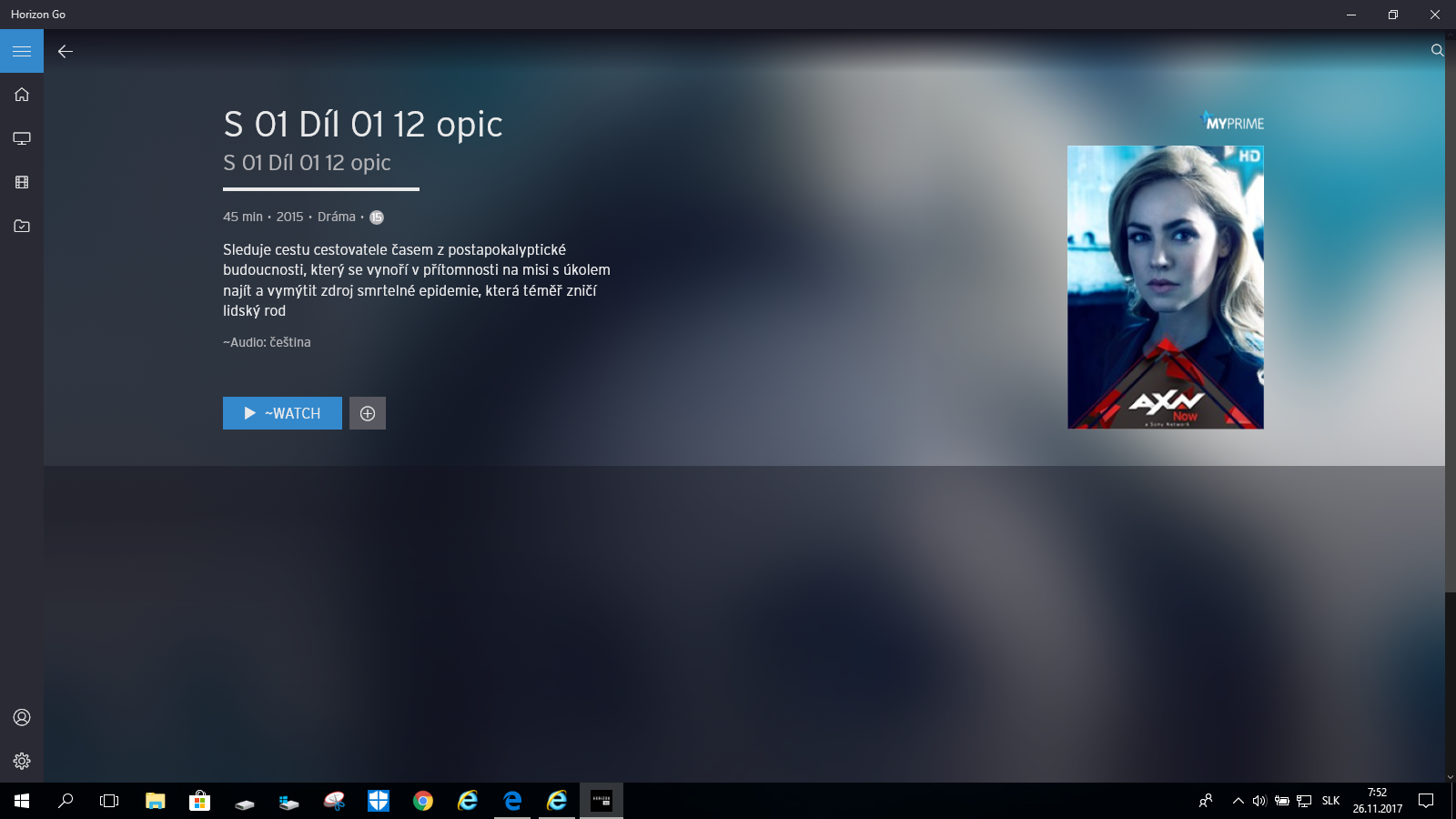Open the Home section in sidebar
1456x819 pixels.
22,95
